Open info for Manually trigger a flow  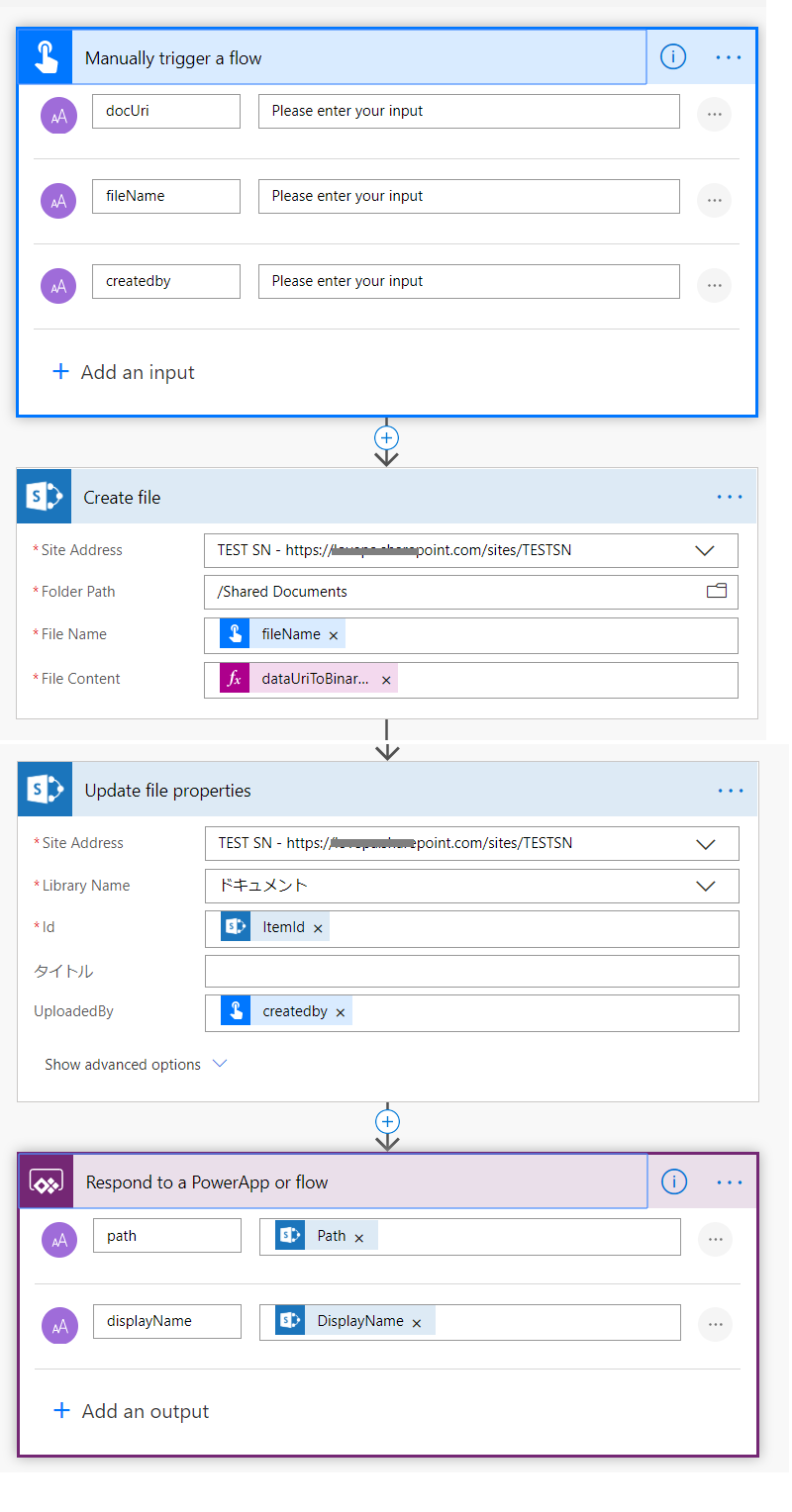[673, 57]
